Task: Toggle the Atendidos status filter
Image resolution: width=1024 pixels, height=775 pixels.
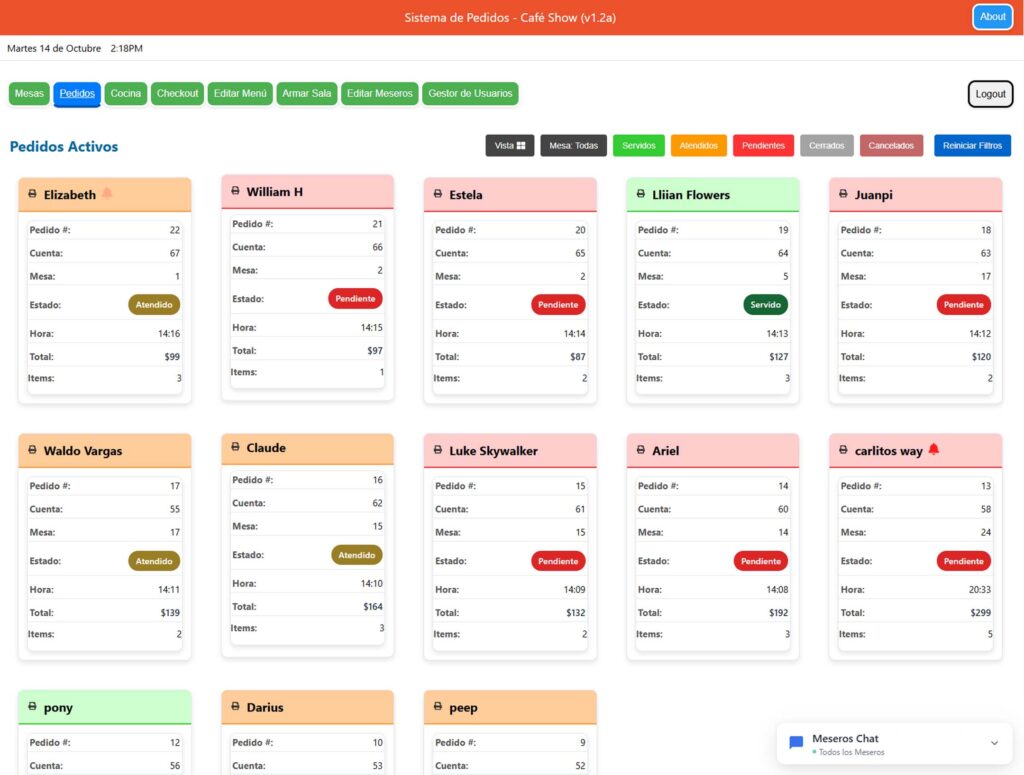Action: (698, 145)
